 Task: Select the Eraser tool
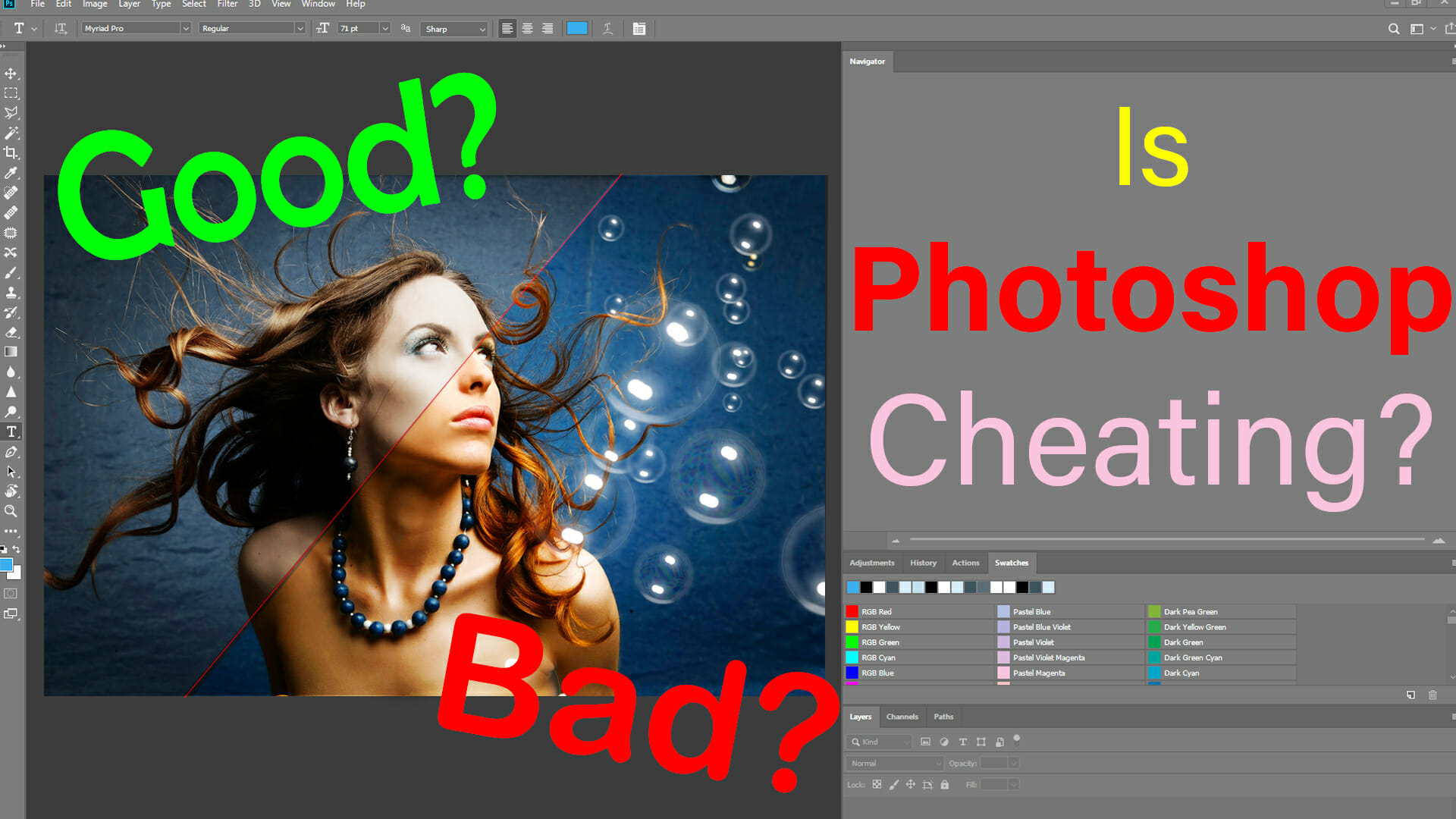tap(11, 332)
